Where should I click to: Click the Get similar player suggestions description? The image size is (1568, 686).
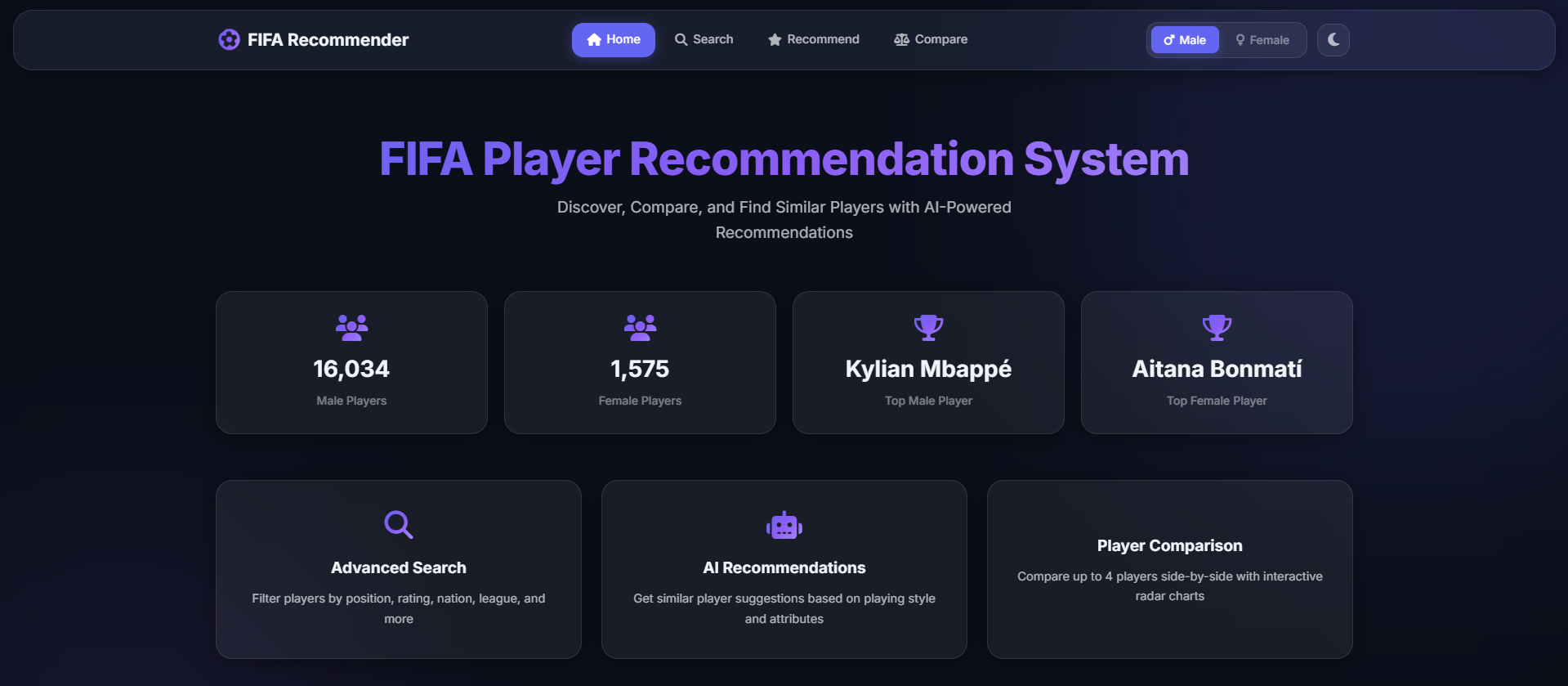(x=784, y=608)
